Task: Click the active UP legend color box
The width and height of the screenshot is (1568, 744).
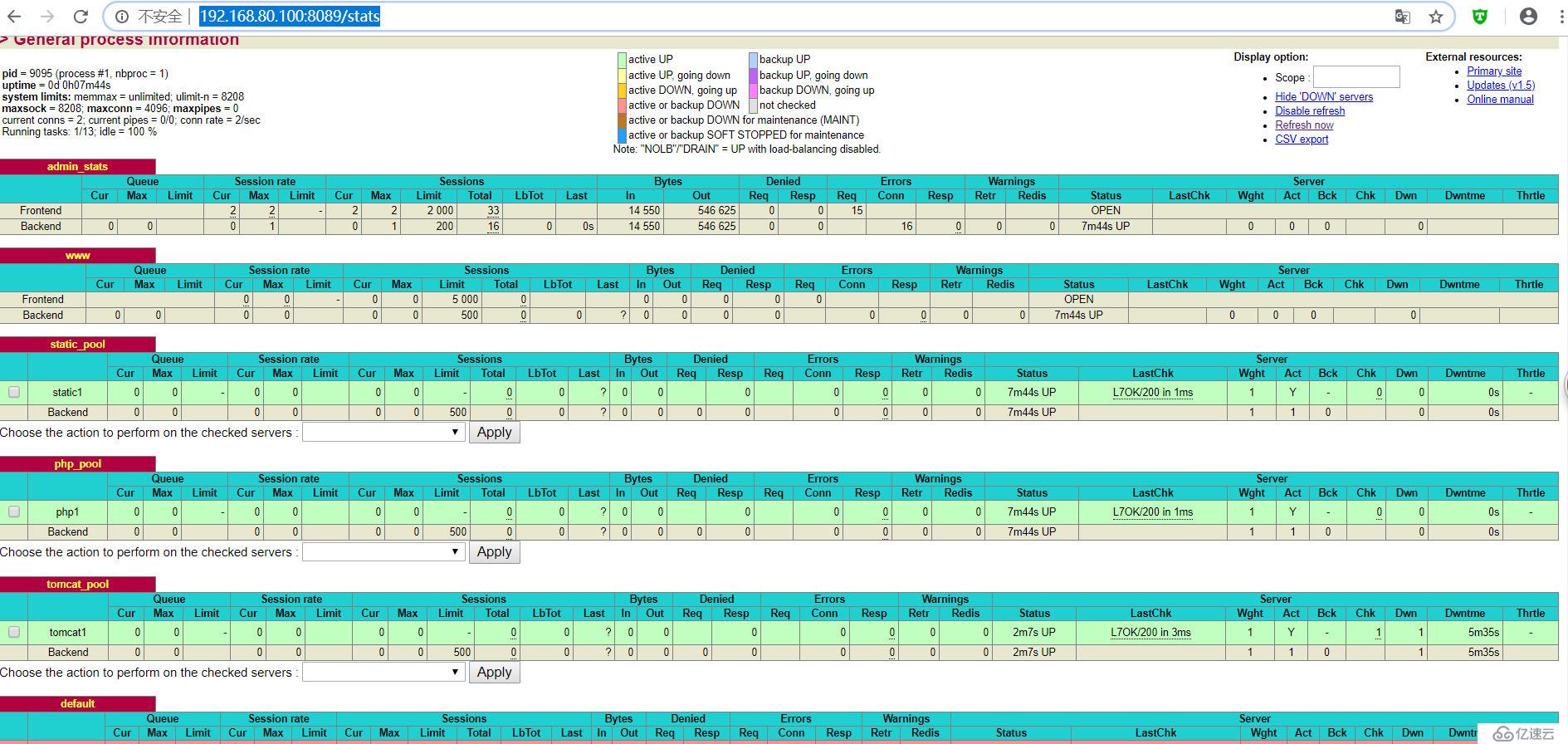Action: point(622,60)
